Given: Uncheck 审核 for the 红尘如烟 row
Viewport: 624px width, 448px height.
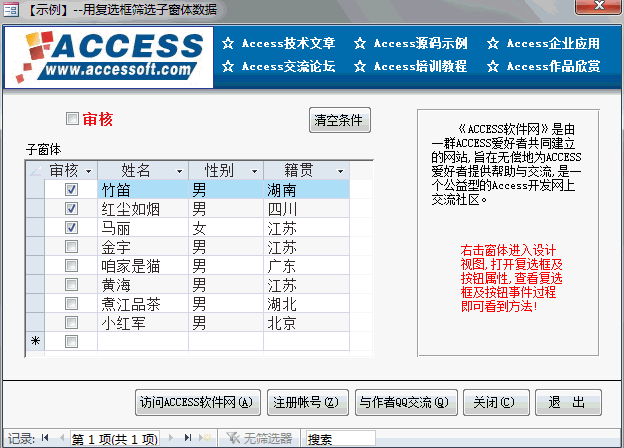Looking at the screenshot, I should (71, 208).
